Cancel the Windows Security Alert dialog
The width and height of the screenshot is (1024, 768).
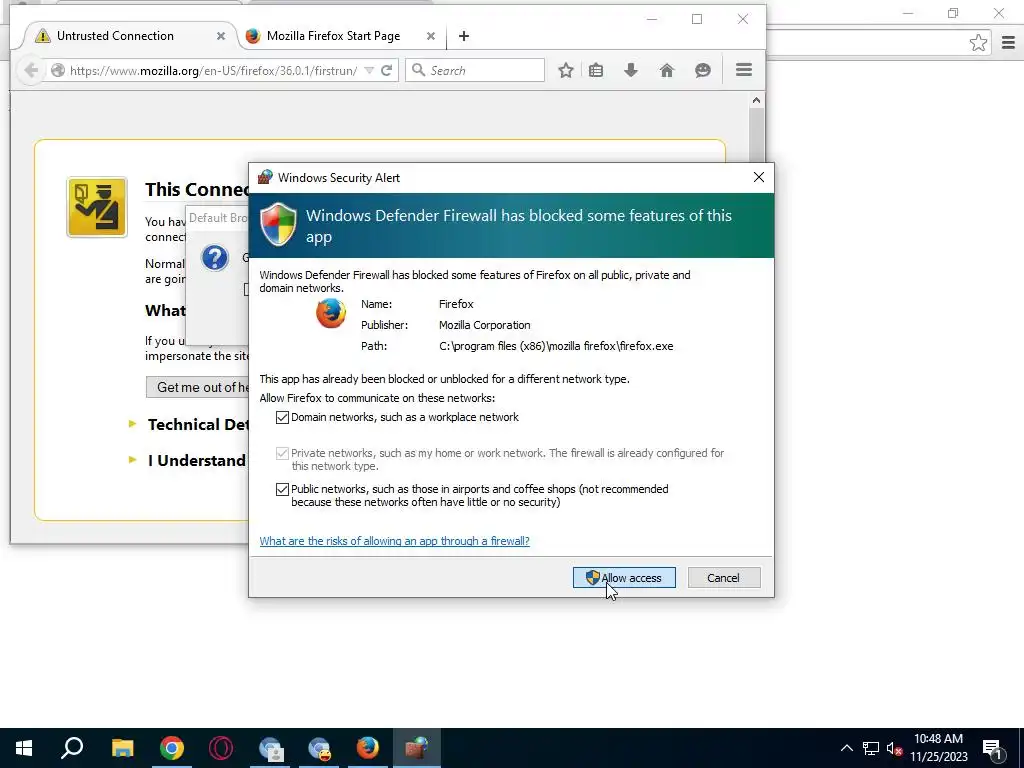click(724, 577)
